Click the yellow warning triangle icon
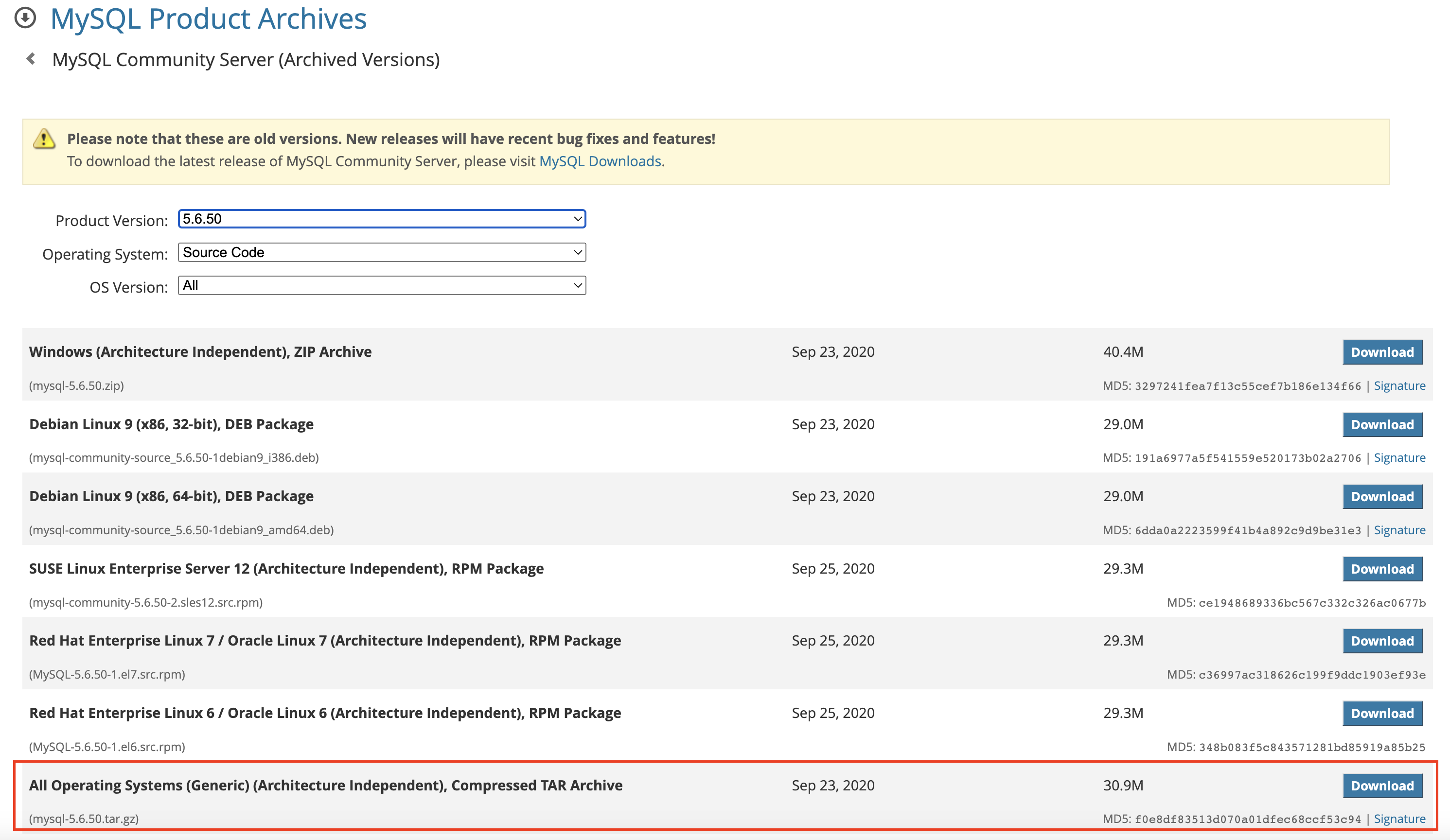Viewport: 1450px width, 840px height. pyautogui.click(x=44, y=139)
